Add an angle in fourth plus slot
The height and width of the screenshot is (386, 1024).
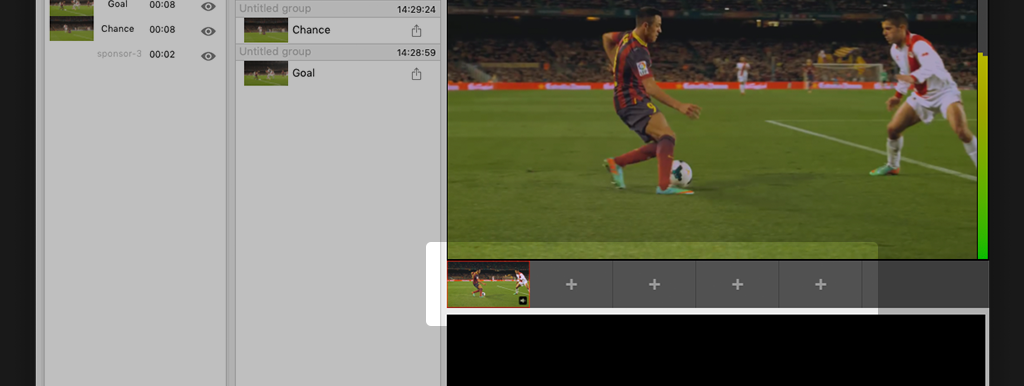pyautogui.click(x=820, y=284)
